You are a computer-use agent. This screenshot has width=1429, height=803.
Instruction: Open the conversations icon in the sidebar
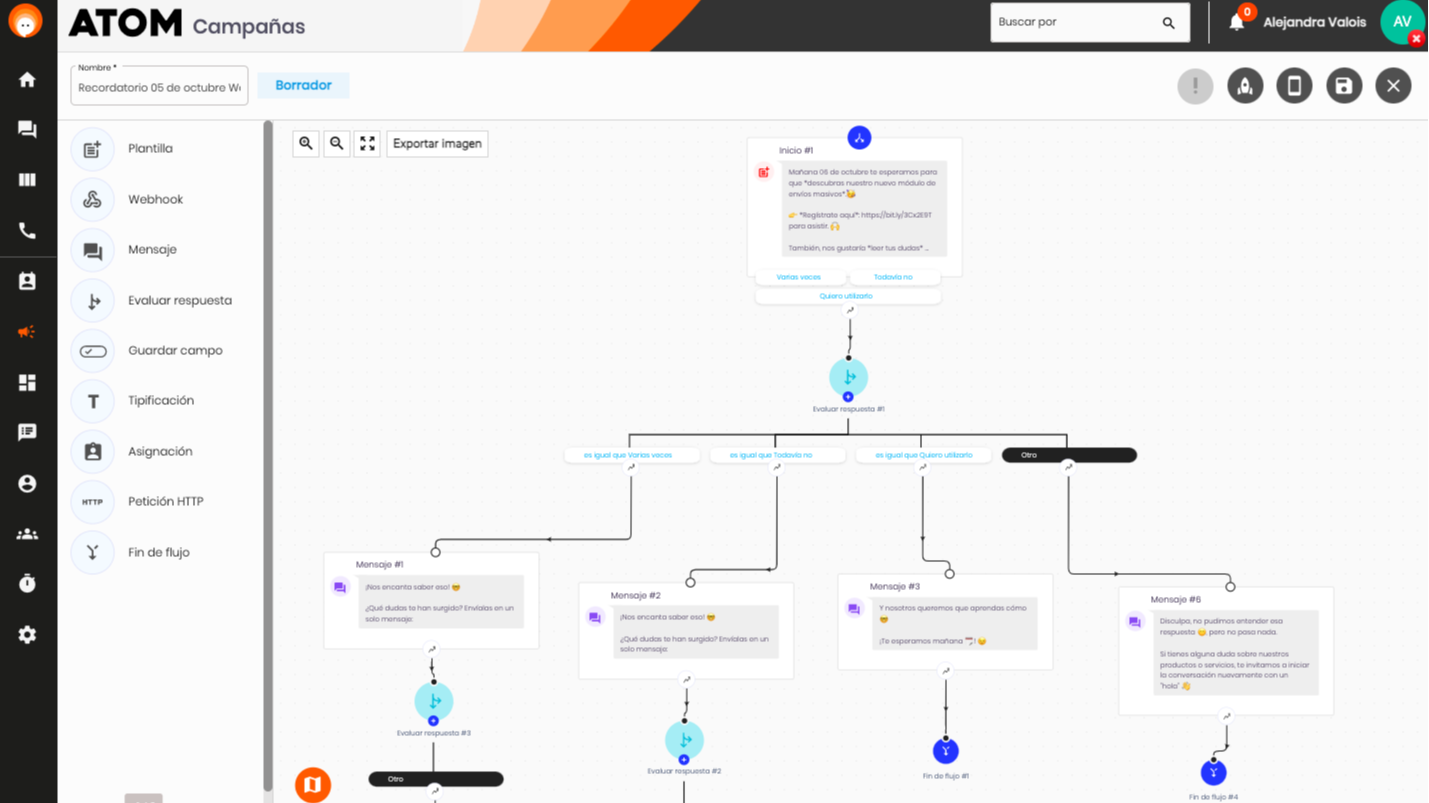(27, 129)
